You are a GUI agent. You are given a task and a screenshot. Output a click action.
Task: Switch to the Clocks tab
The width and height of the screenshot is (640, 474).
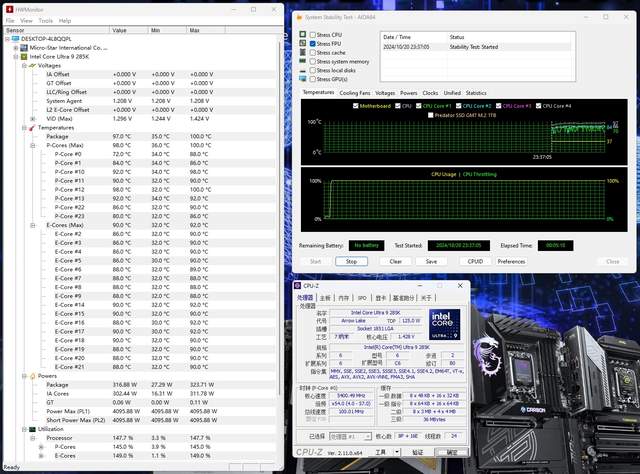pos(430,93)
